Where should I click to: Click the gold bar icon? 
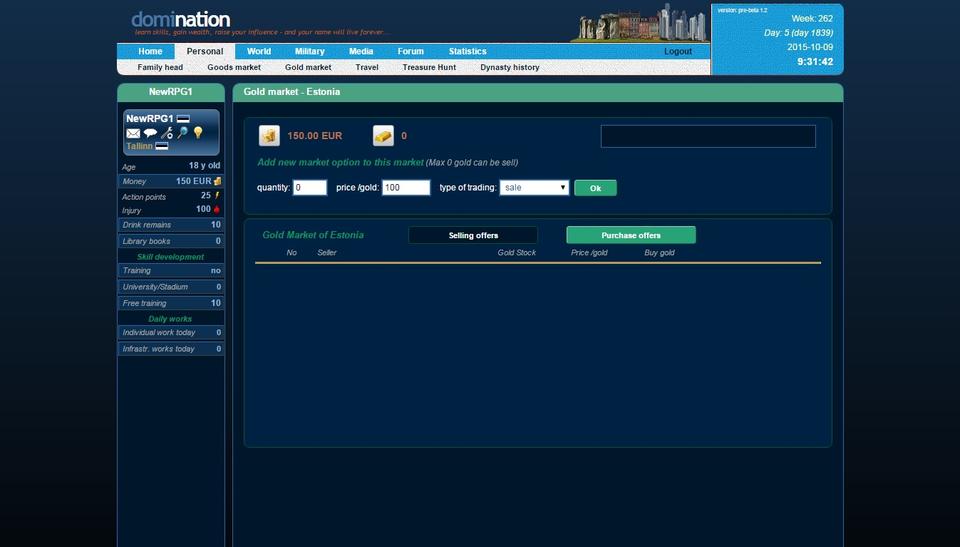(383, 136)
